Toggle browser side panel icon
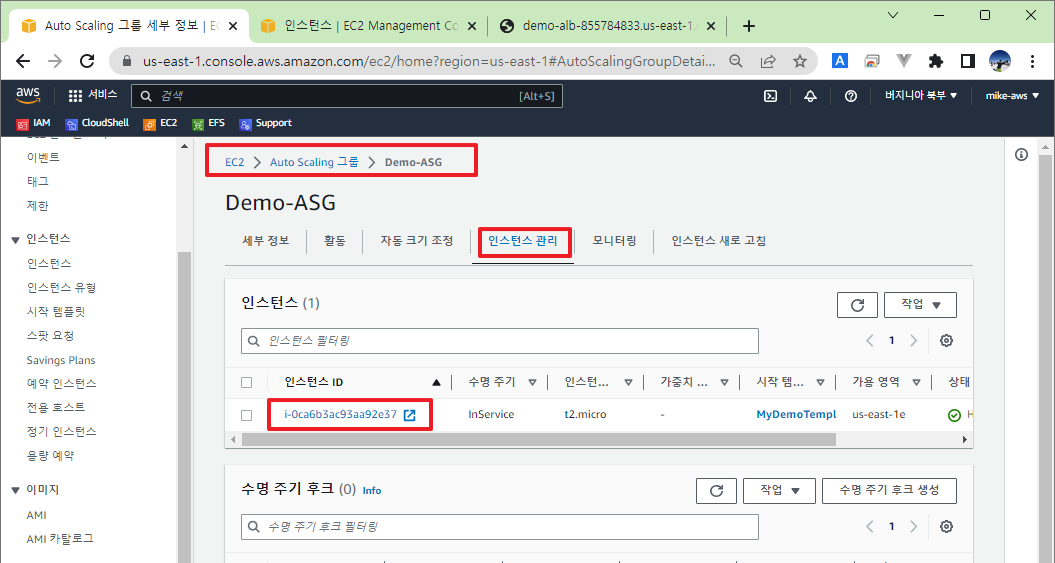This screenshot has height=563, width=1055. point(968,61)
